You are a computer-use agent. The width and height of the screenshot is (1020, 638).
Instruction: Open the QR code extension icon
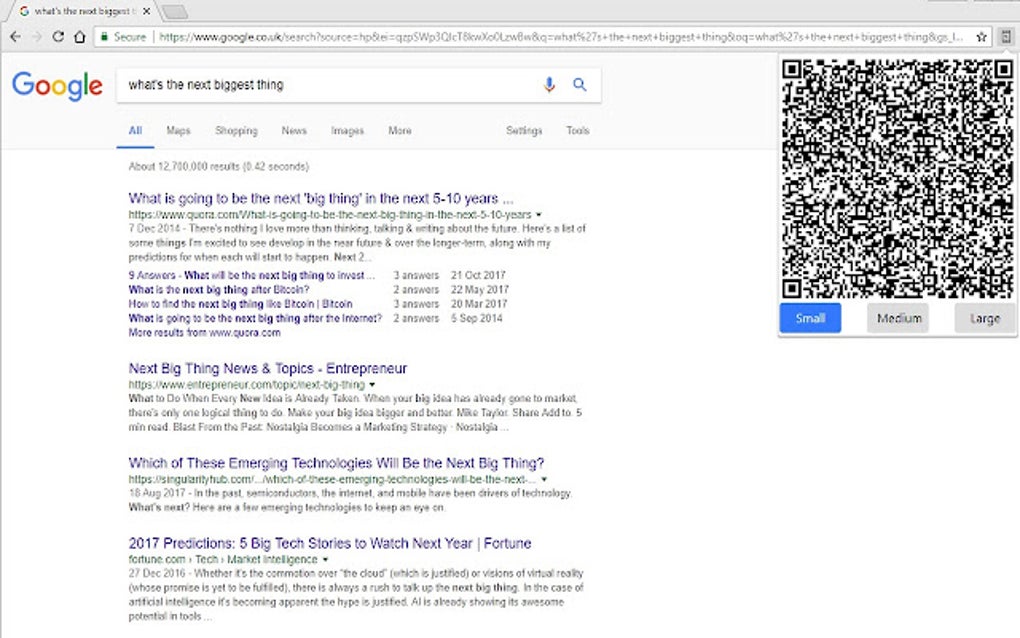point(1006,36)
